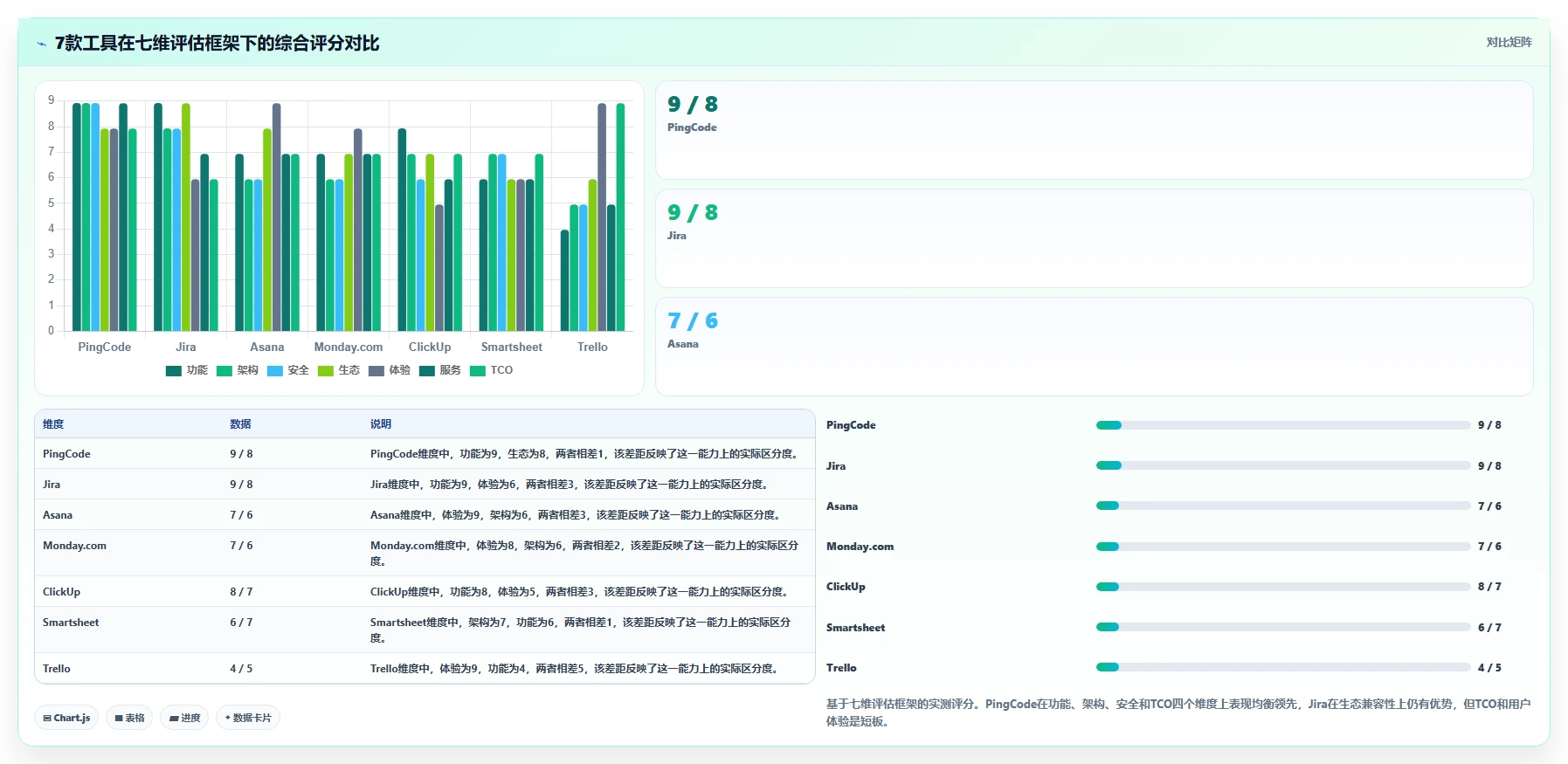
Task: Click the PingCode label on chart axis
Action: coord(104,347)
